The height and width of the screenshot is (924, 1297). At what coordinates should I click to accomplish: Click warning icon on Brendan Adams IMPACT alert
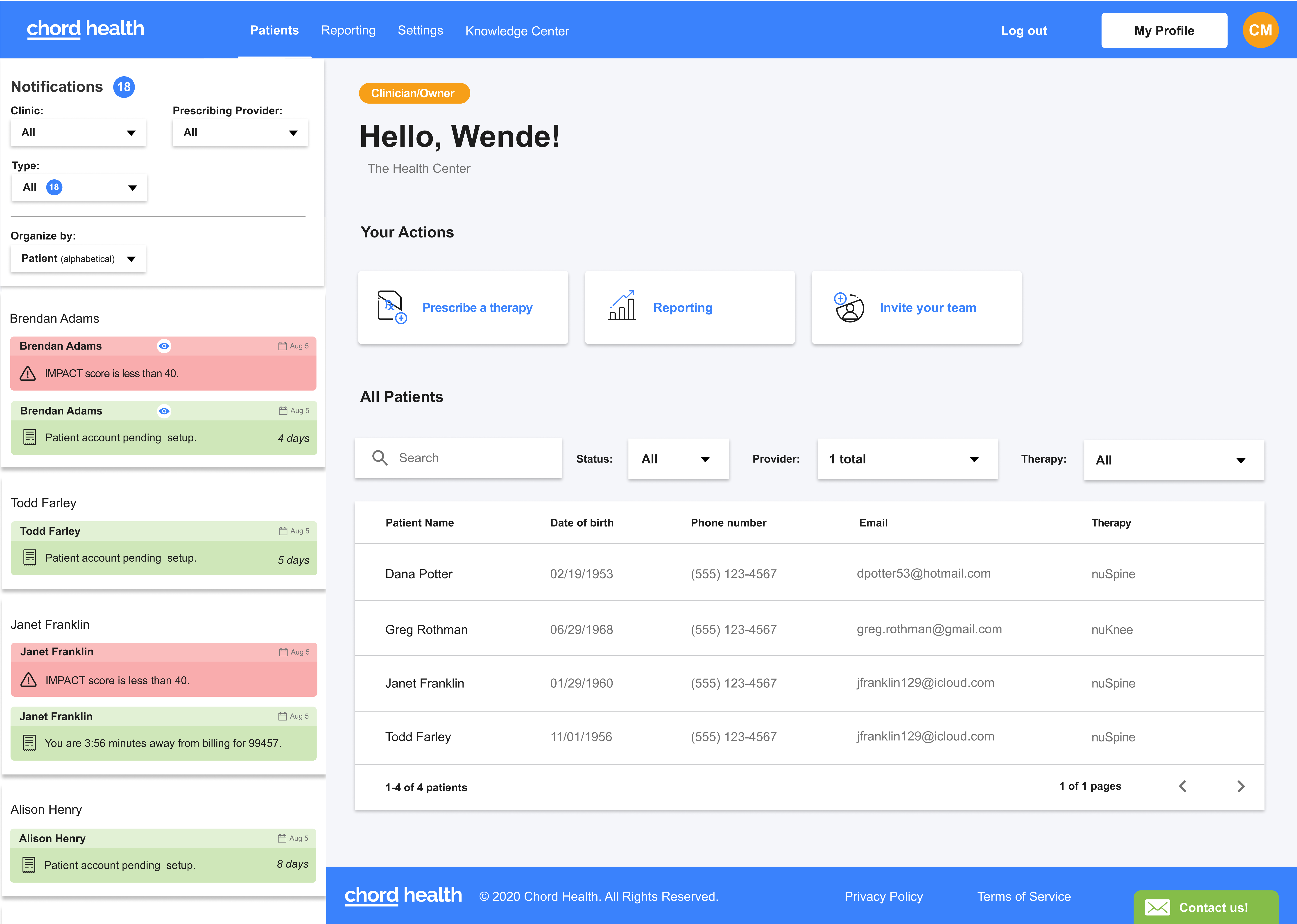(x=28, y=374)
